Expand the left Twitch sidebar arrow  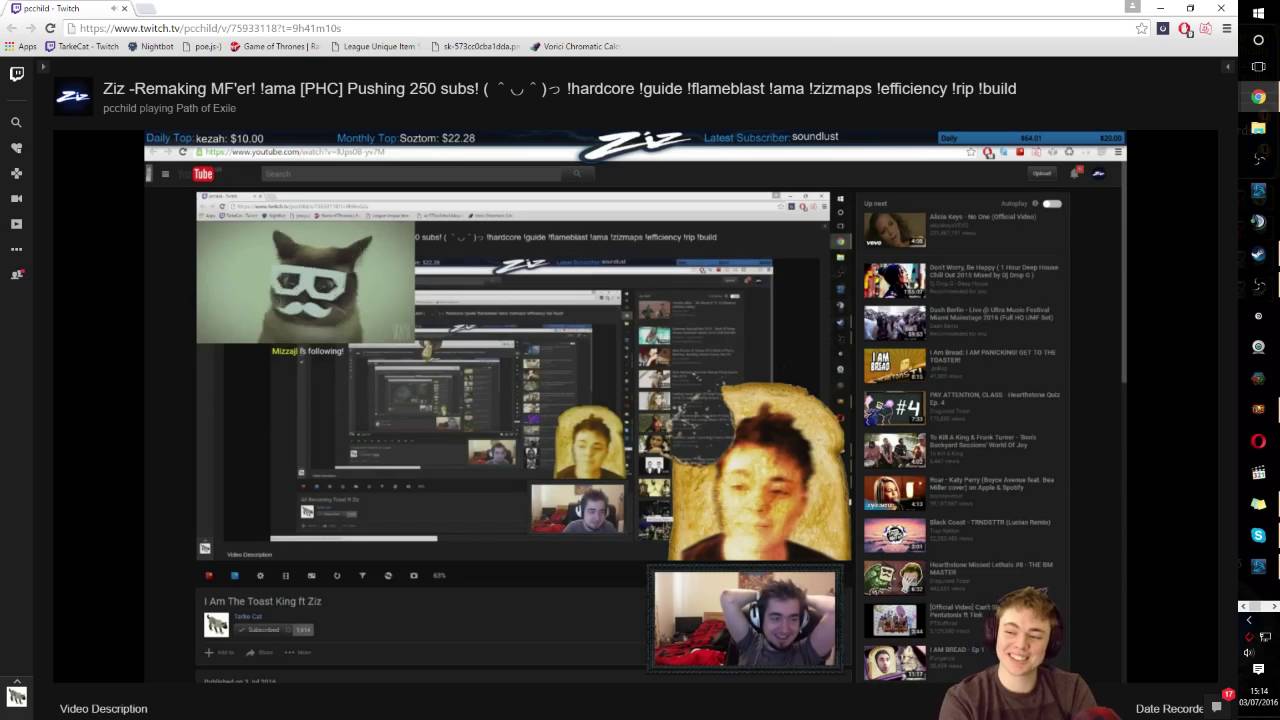pos(42,67)
